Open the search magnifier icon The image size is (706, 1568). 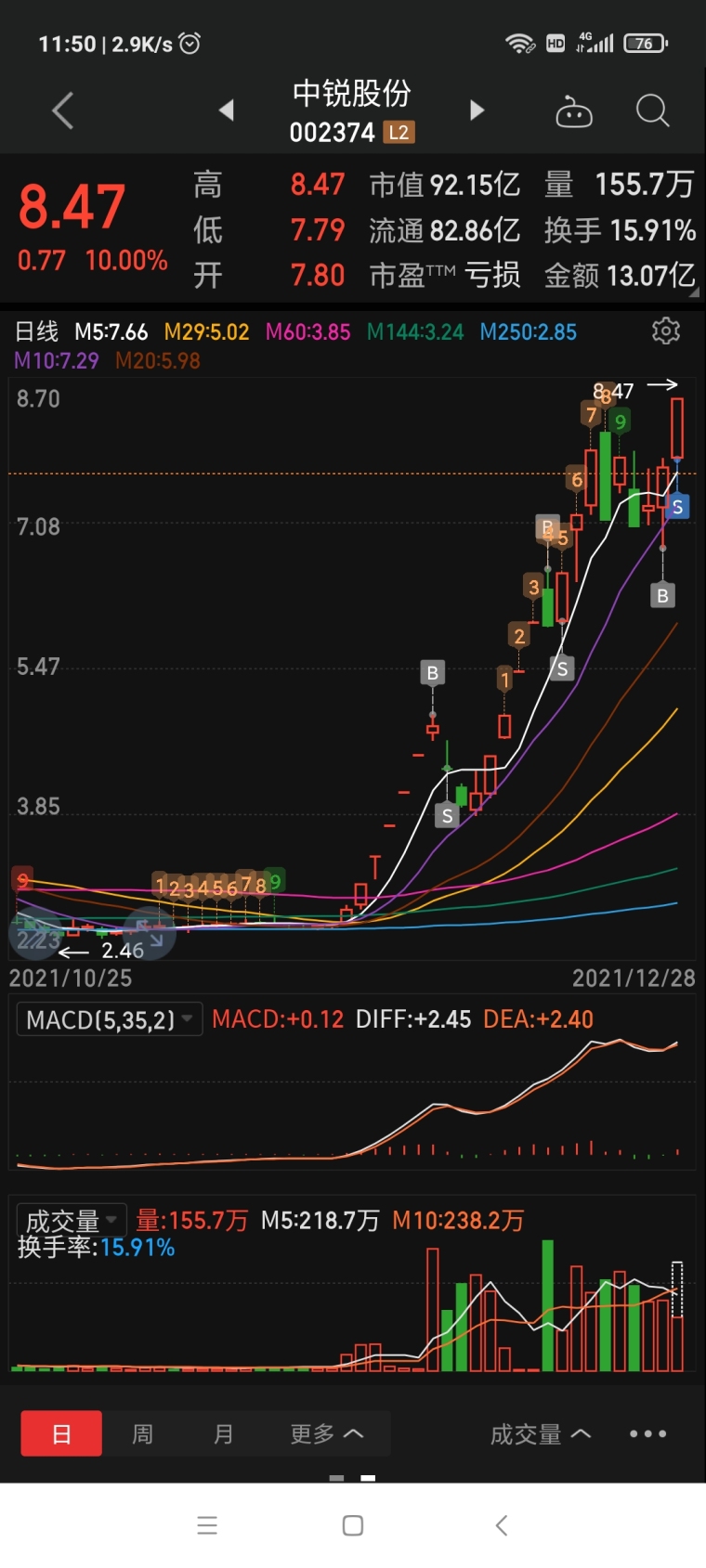pos(652,110)
